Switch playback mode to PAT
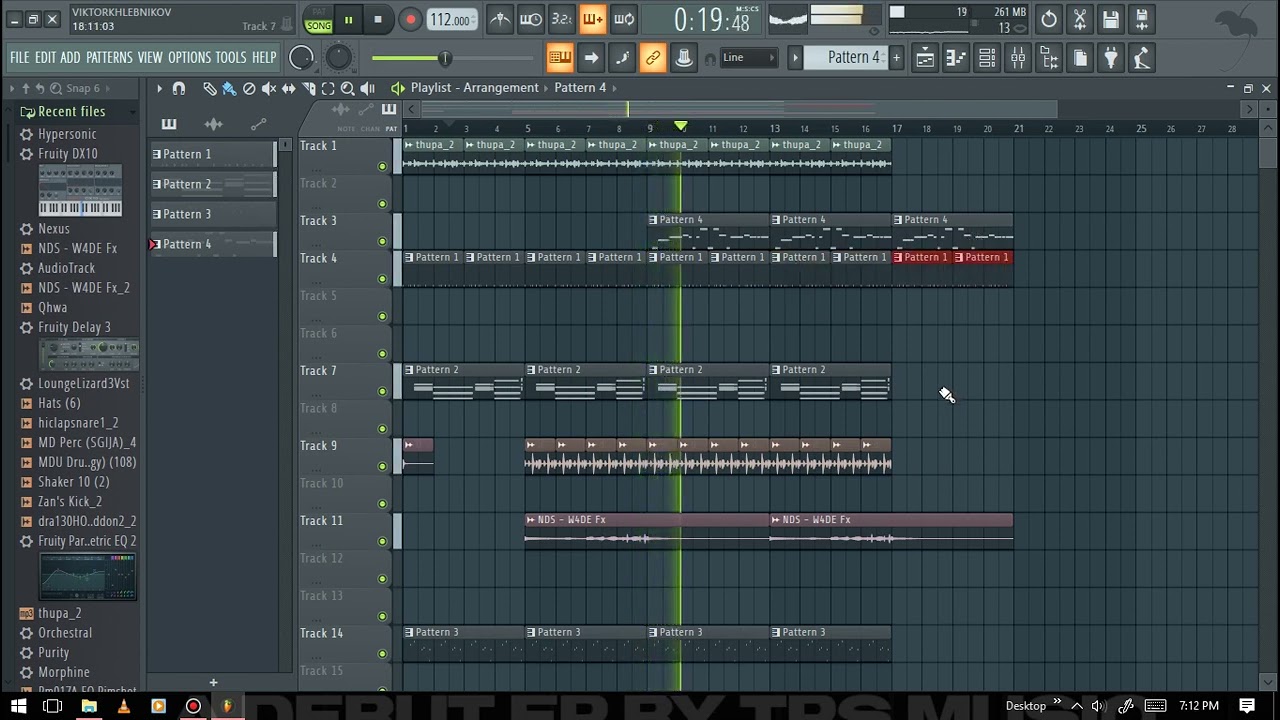Image resolution: width=1280 pixels, height=720 pixels. coord(319,12)
